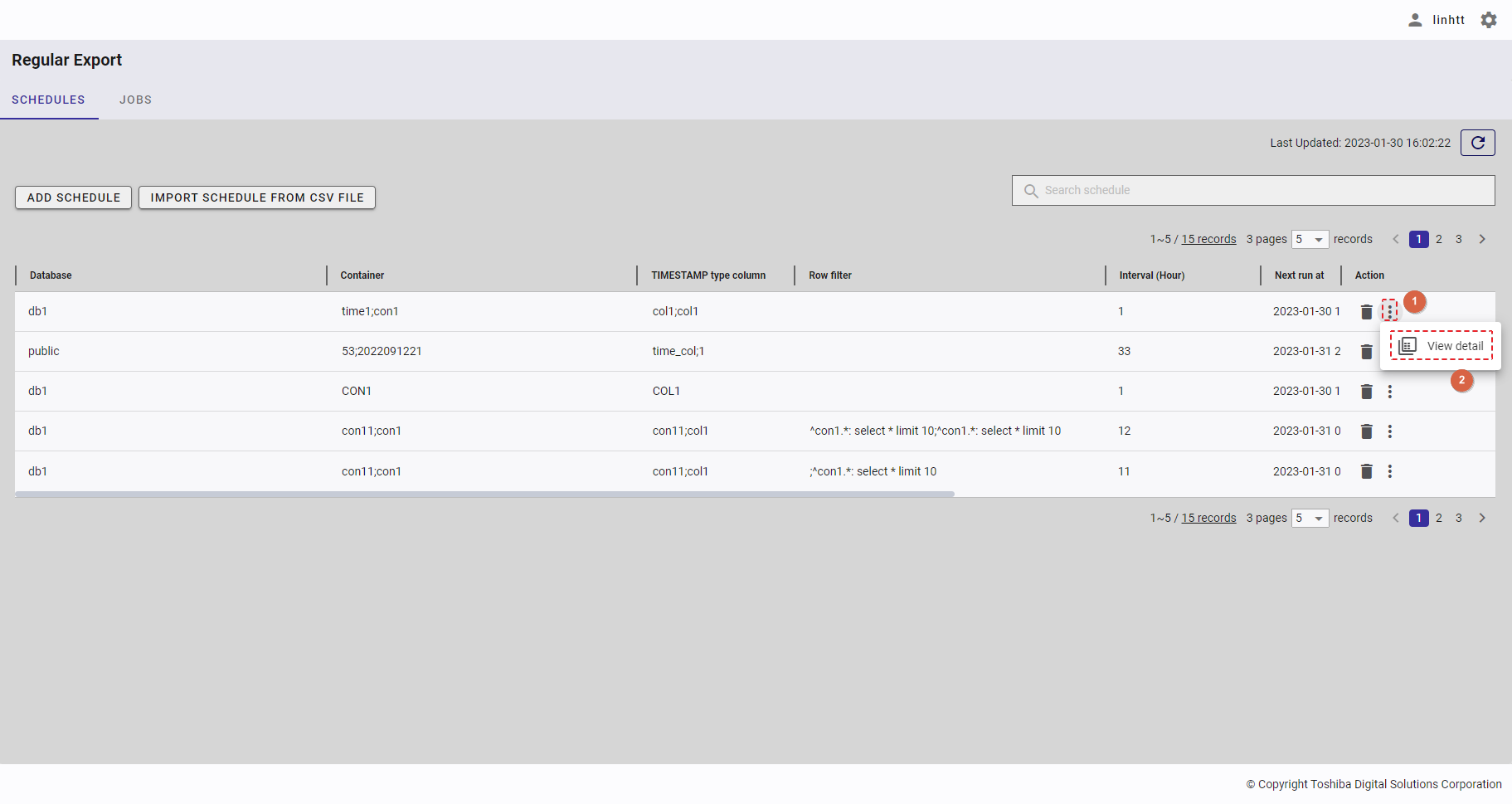Image resolution: width=1512 pixels, height=804 pixels.
Task: Delete the db1 time1;con1 schedule row
Action: click(1367, 312)
